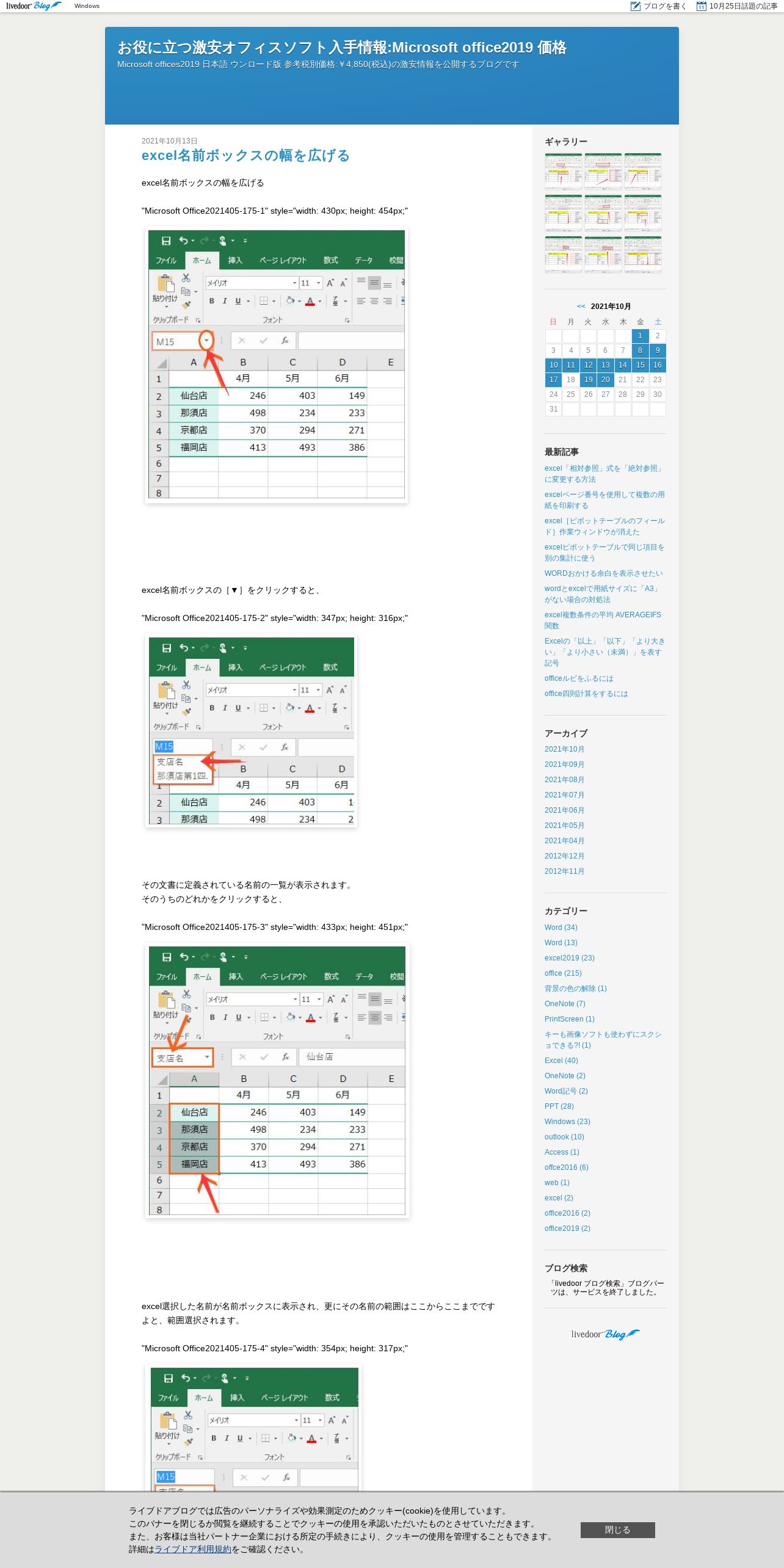Click the ブログを書く pencil icon

636,6
